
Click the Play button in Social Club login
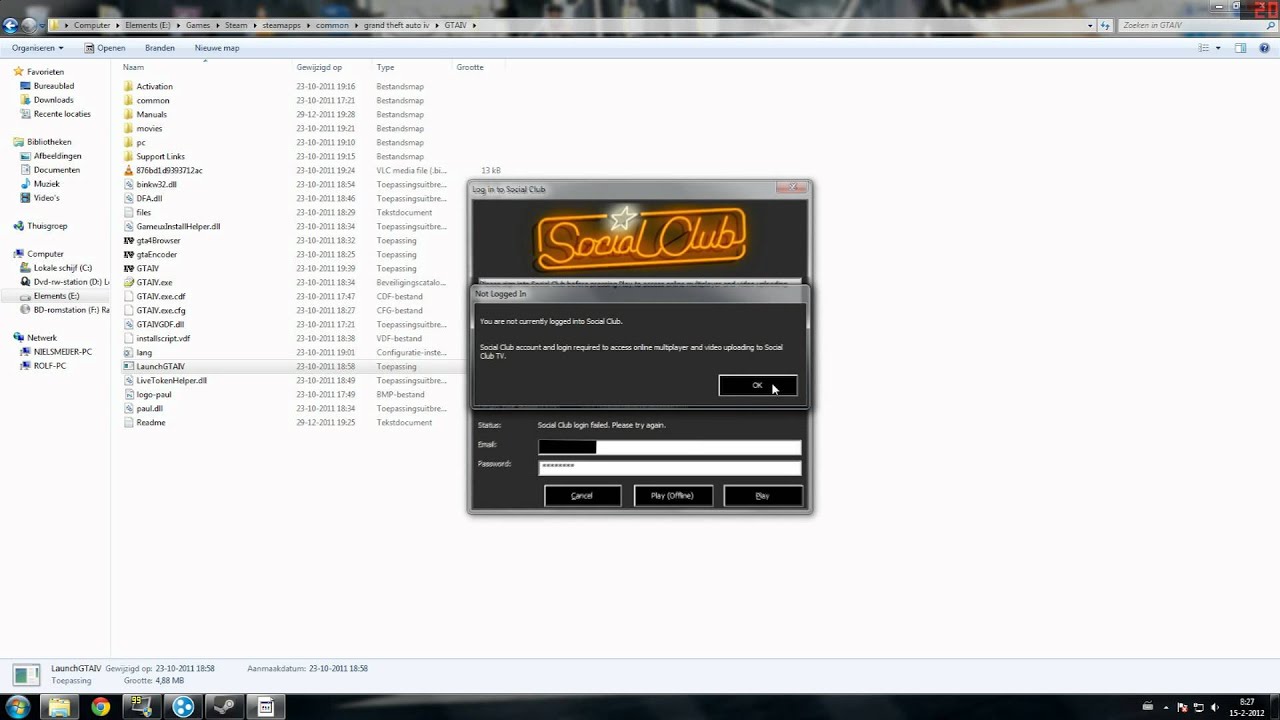point(762,496)
